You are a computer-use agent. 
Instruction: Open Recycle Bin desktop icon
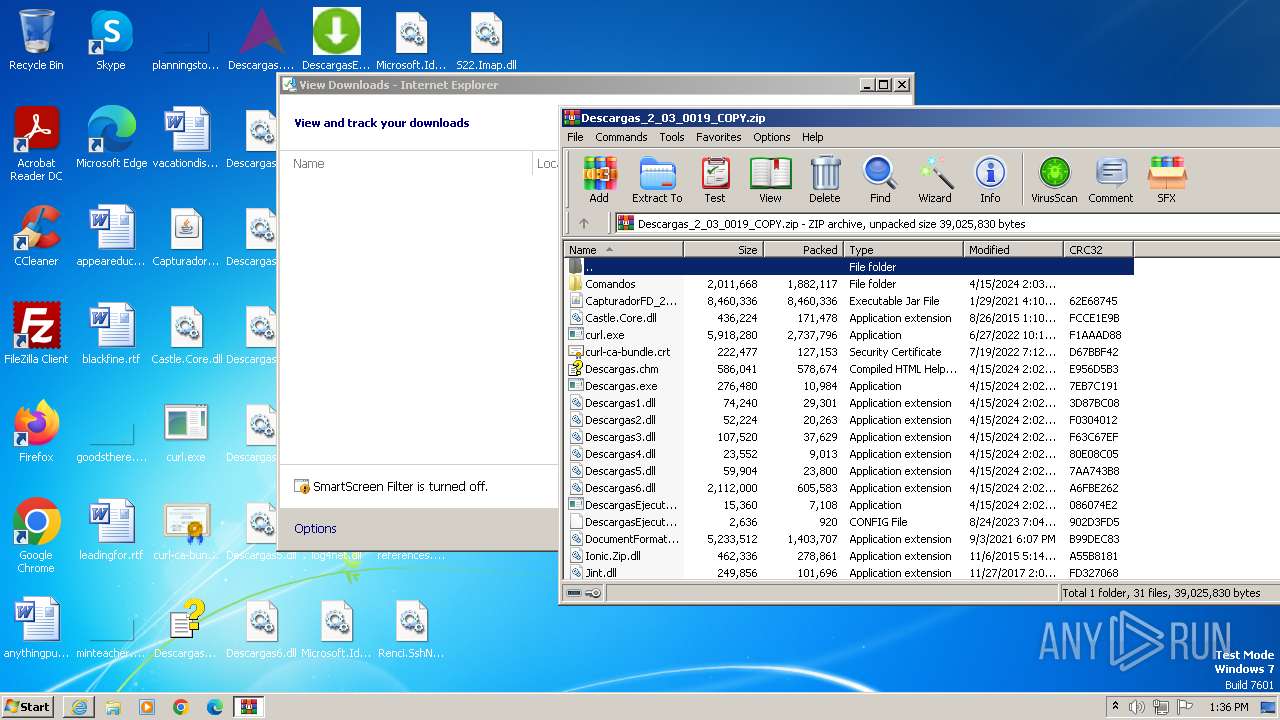pos(36,41)
